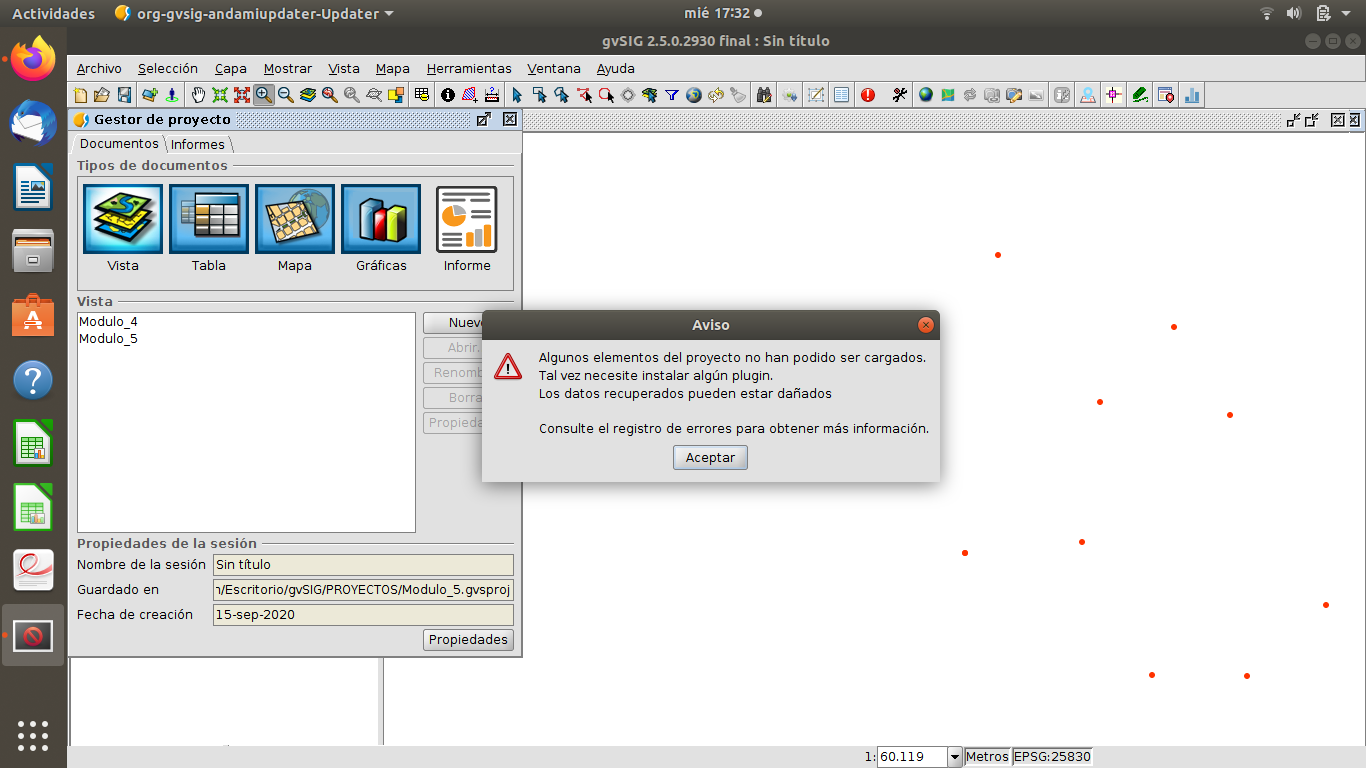Switch to the Documentos tab
1366x768 pixels.
click(x=119, y=144)
